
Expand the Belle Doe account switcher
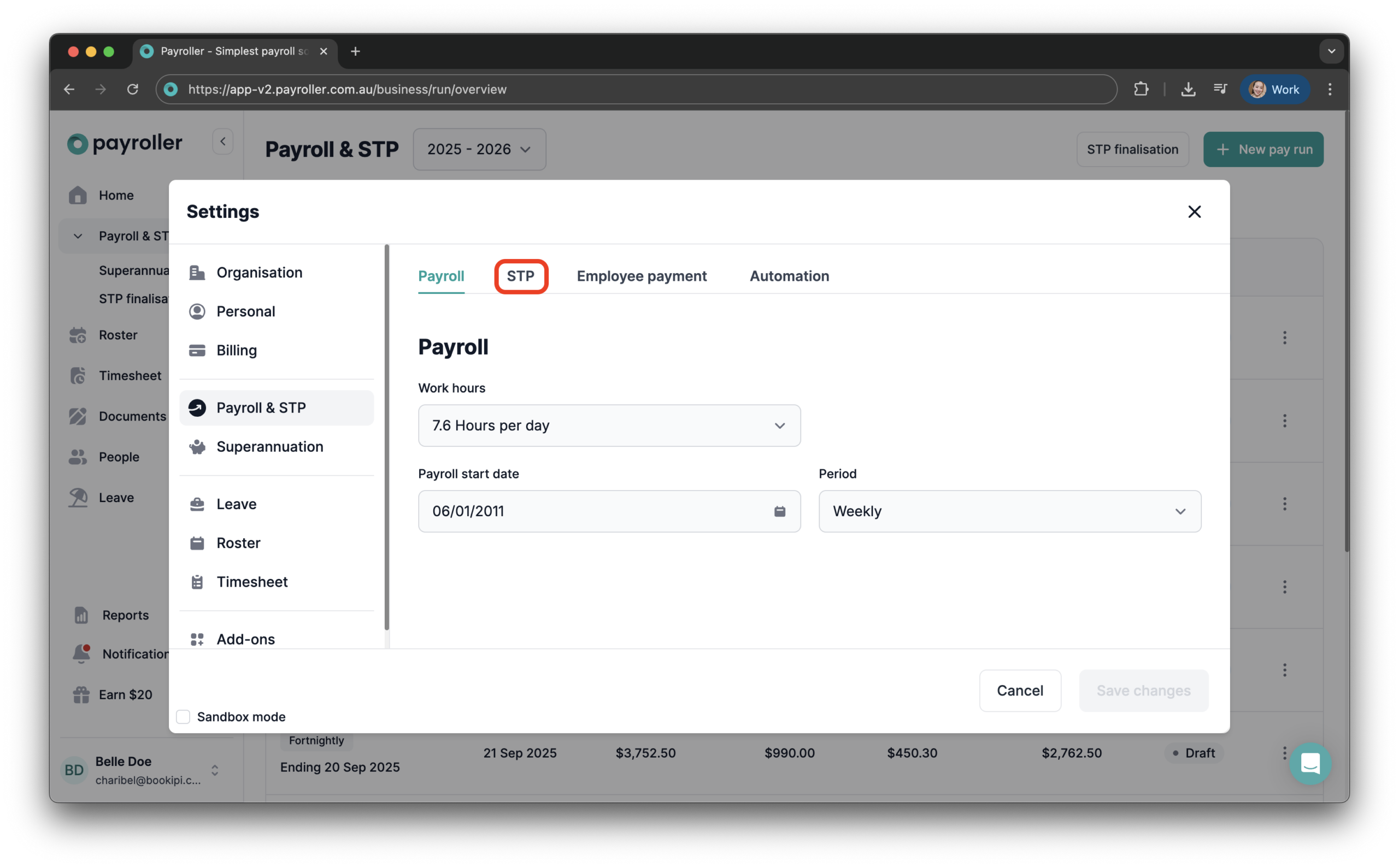pos(215,770)
